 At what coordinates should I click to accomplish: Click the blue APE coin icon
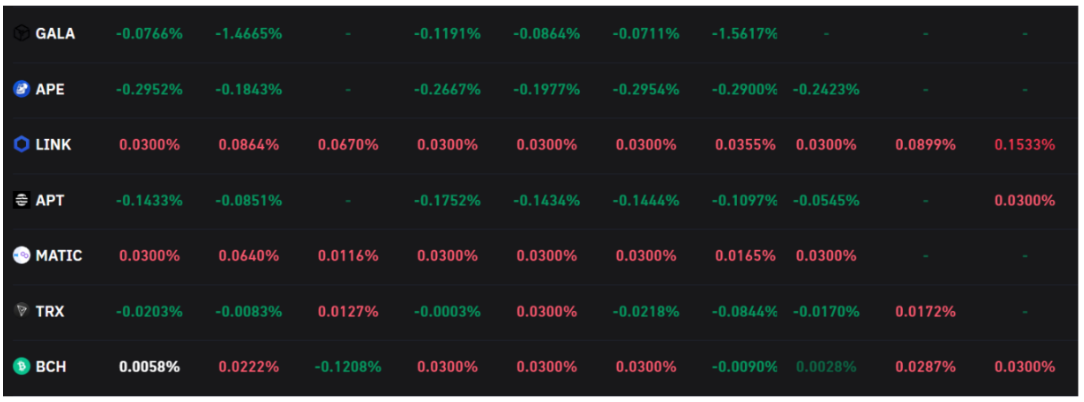pos(21,89)
